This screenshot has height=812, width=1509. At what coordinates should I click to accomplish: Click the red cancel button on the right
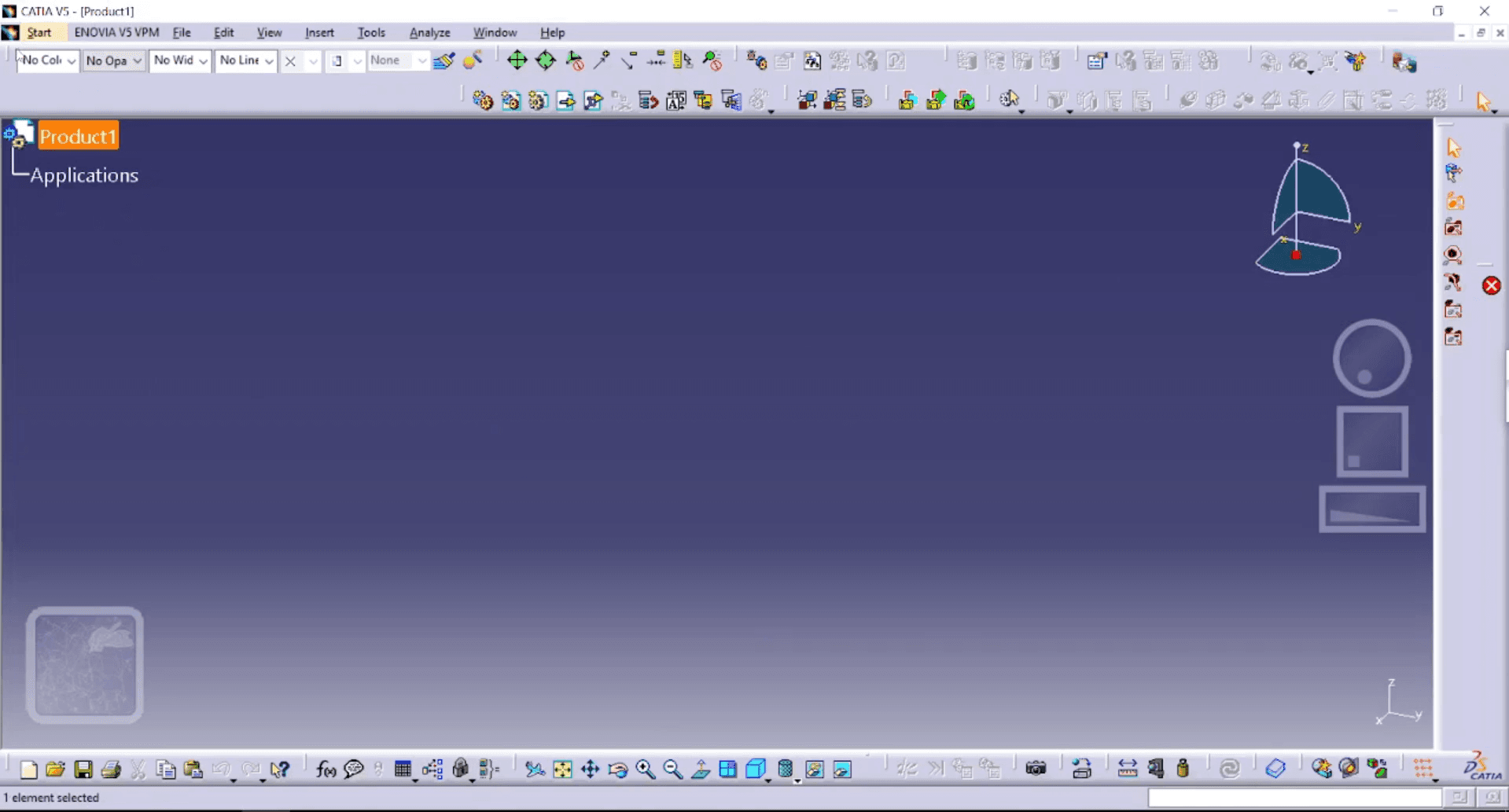pos(1491,285)
